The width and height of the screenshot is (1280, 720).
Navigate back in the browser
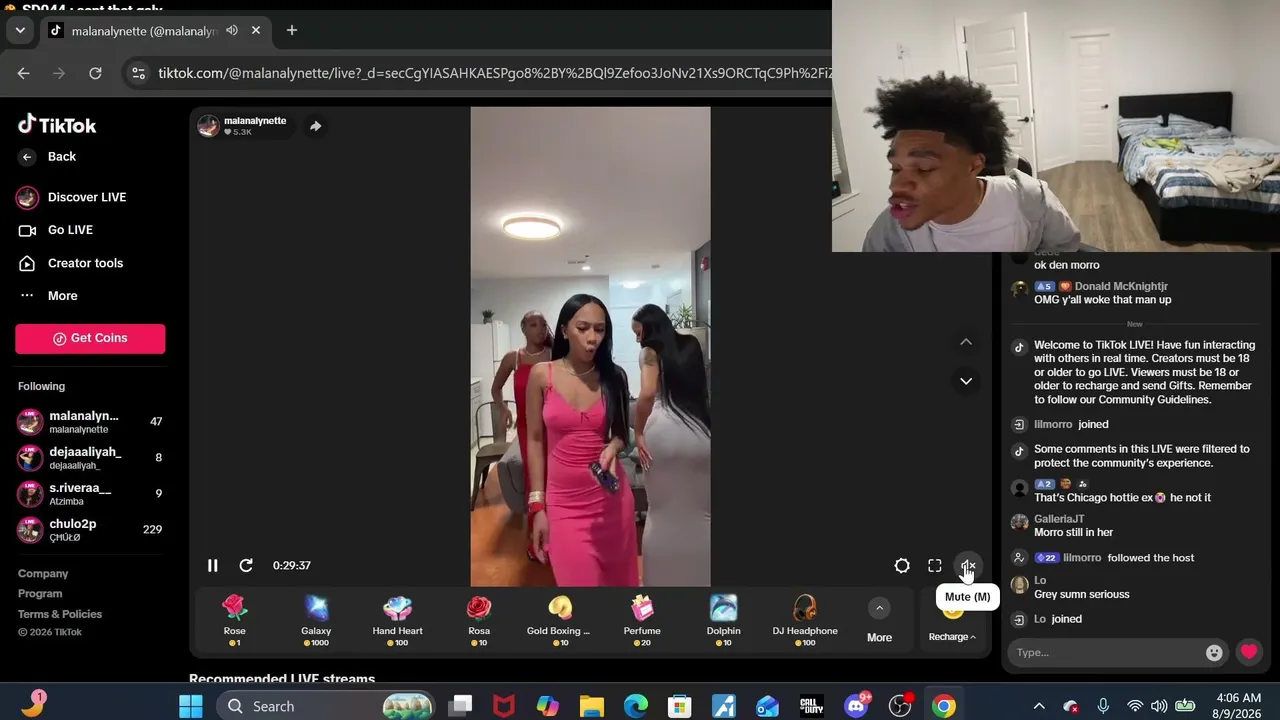23,73
